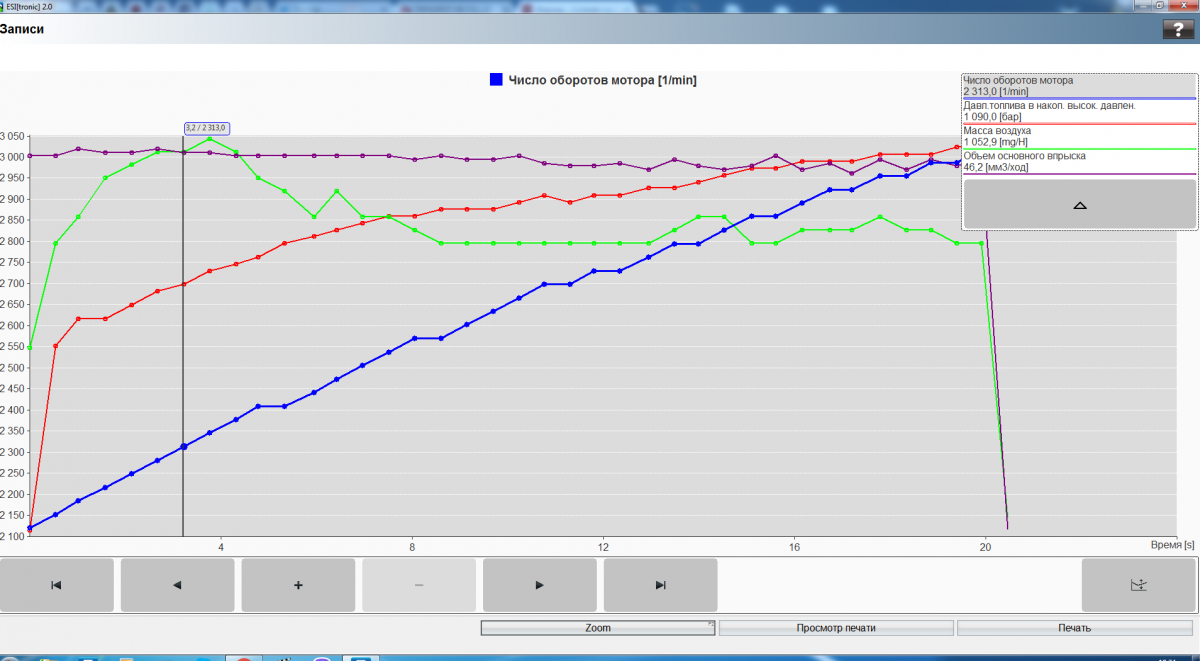Step cursor back one sample
Screen dimensions: 1200x661
point(177,585)
